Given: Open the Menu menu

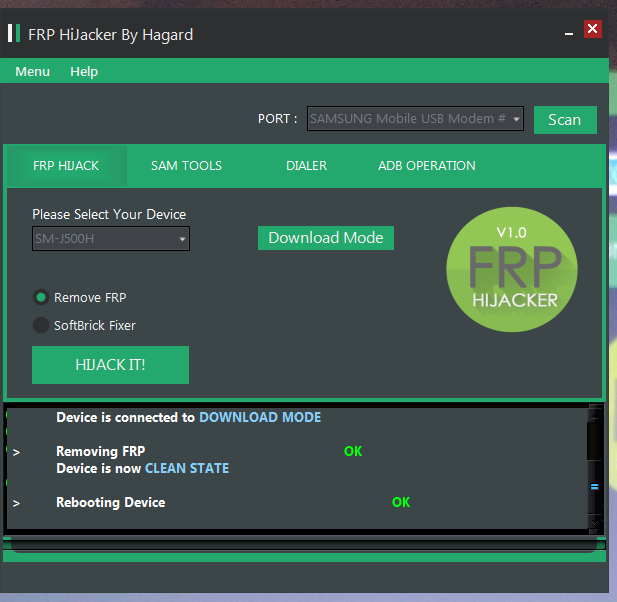Looking at the screenshot, I should [x=32, y=72].
